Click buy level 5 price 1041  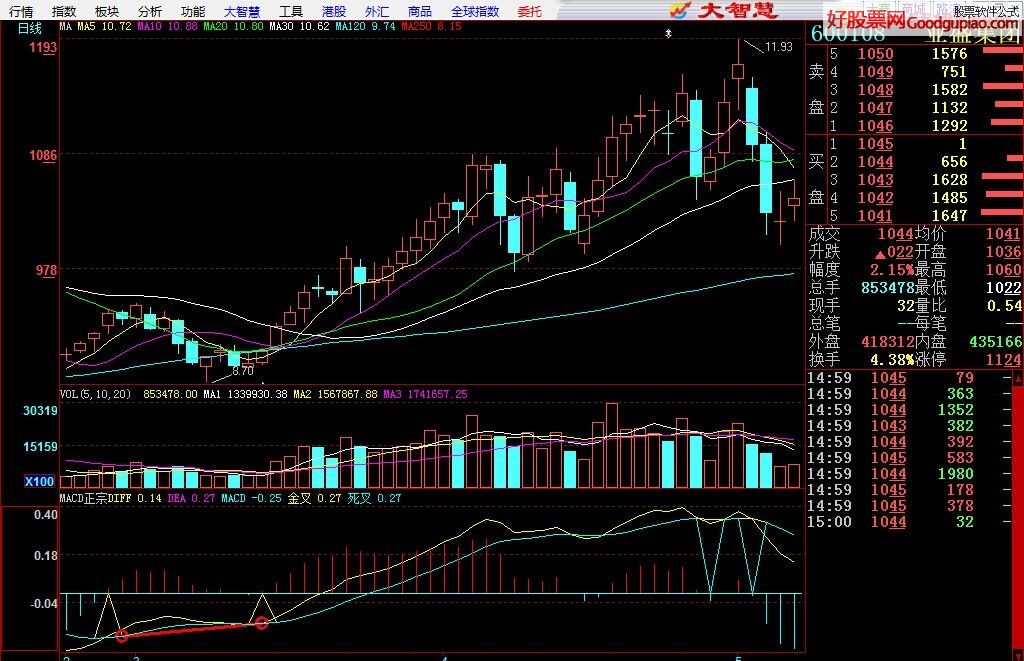click(x=875, y=216)
